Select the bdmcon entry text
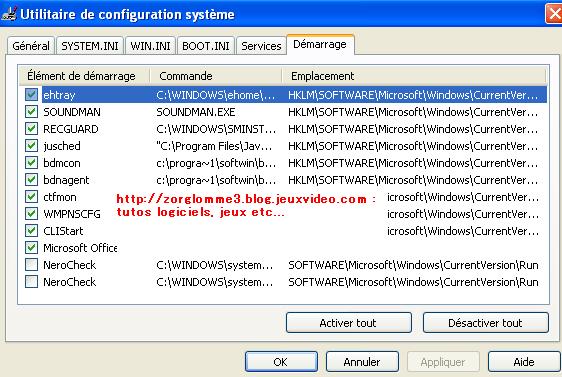Screen dimensions: 562x377 [62, 163]
